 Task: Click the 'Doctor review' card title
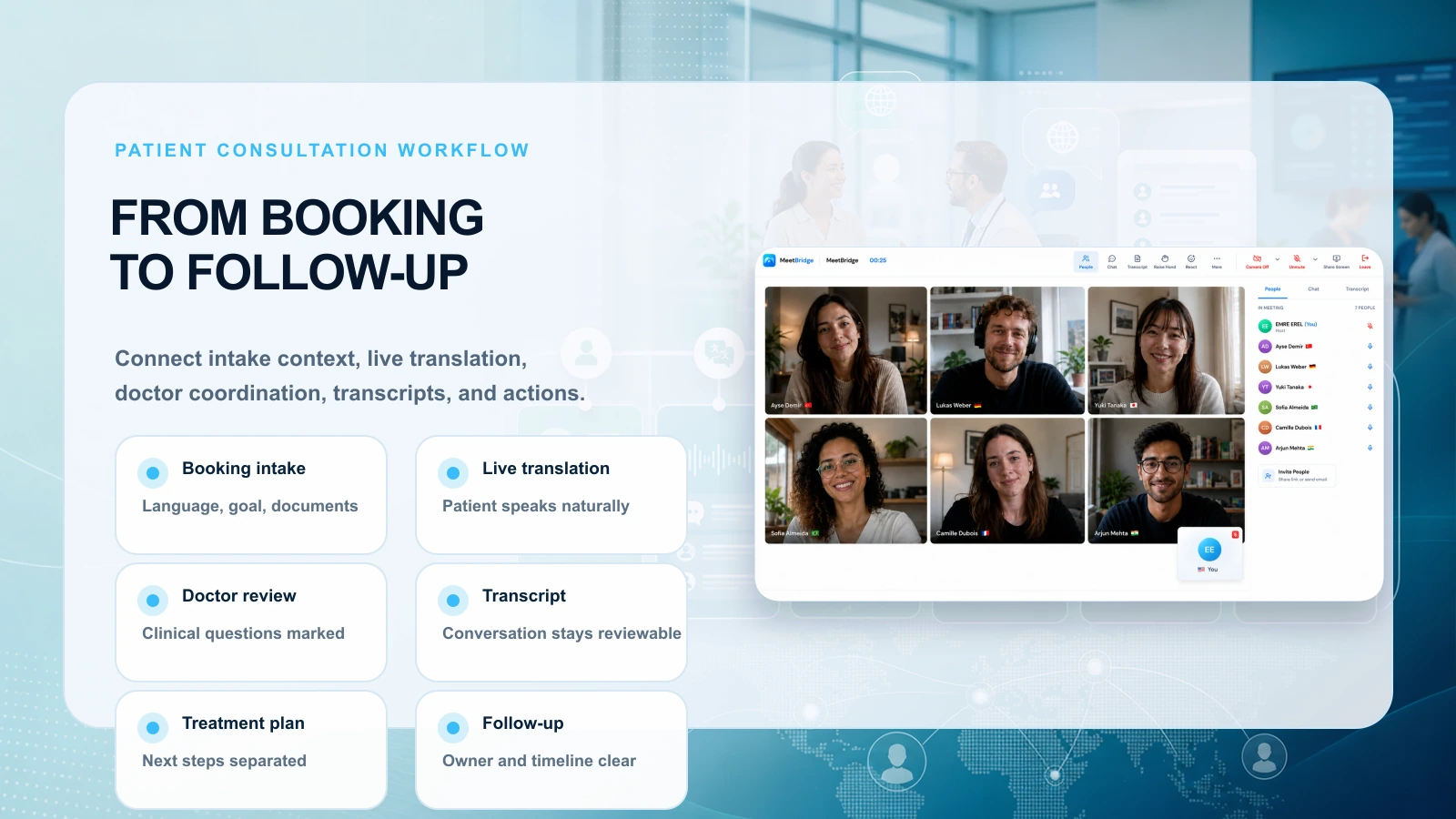coord(239,596)
